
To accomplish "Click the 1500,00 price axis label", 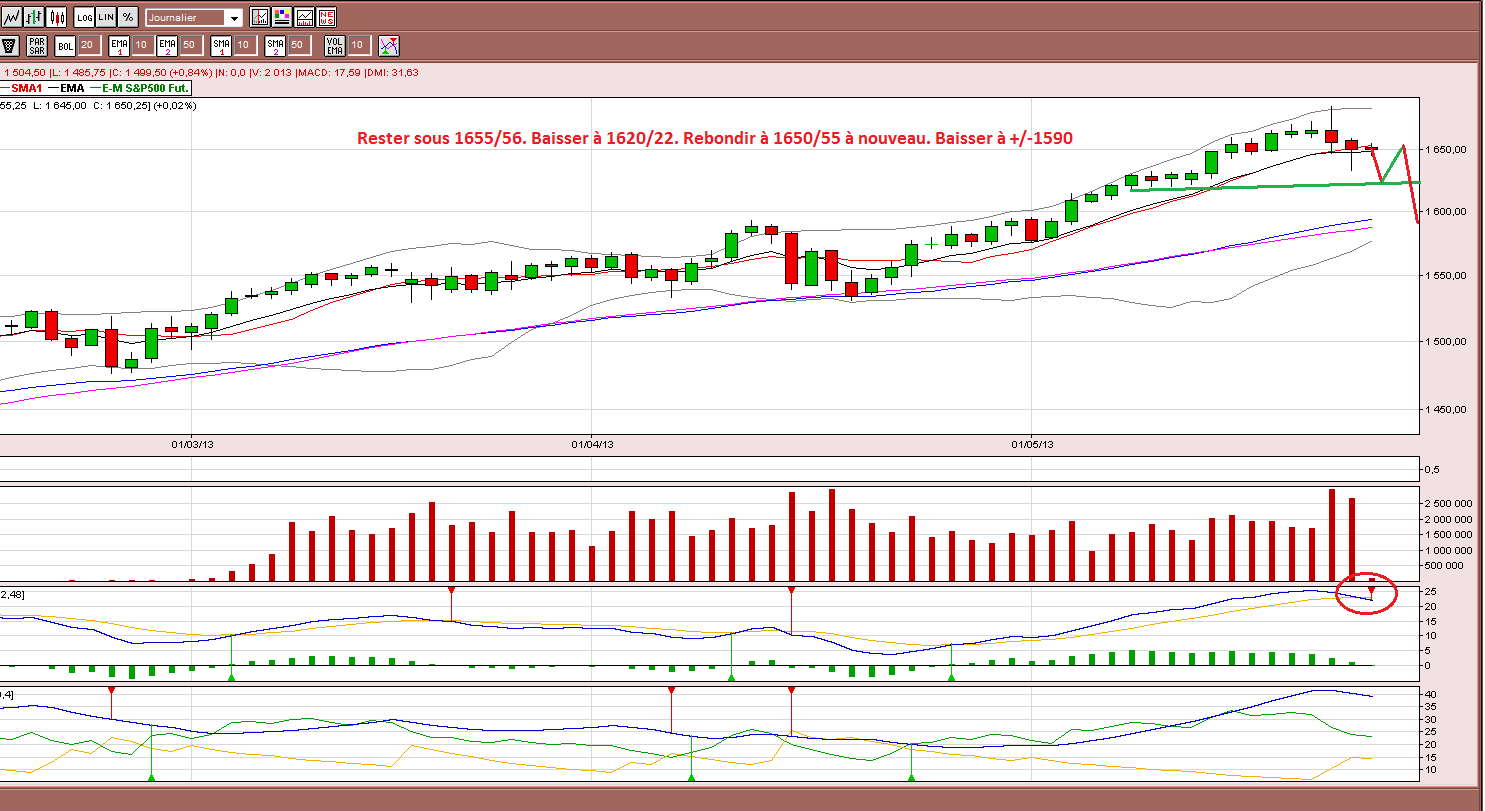I will click(1446, 341).
